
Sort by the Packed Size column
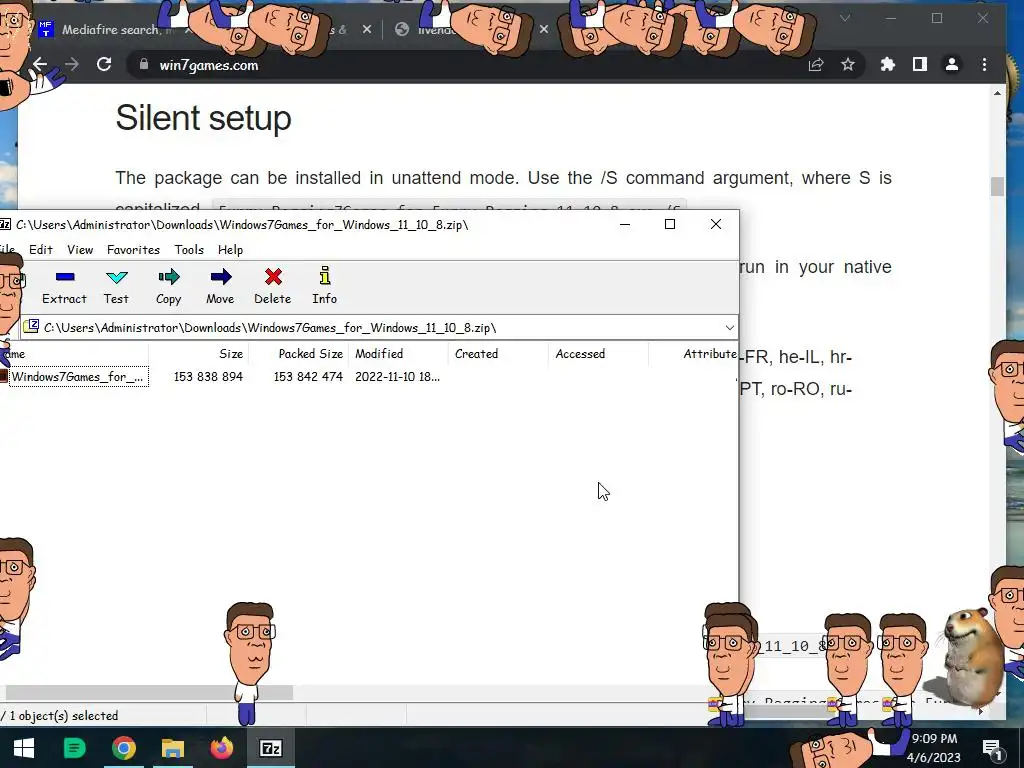298,353
